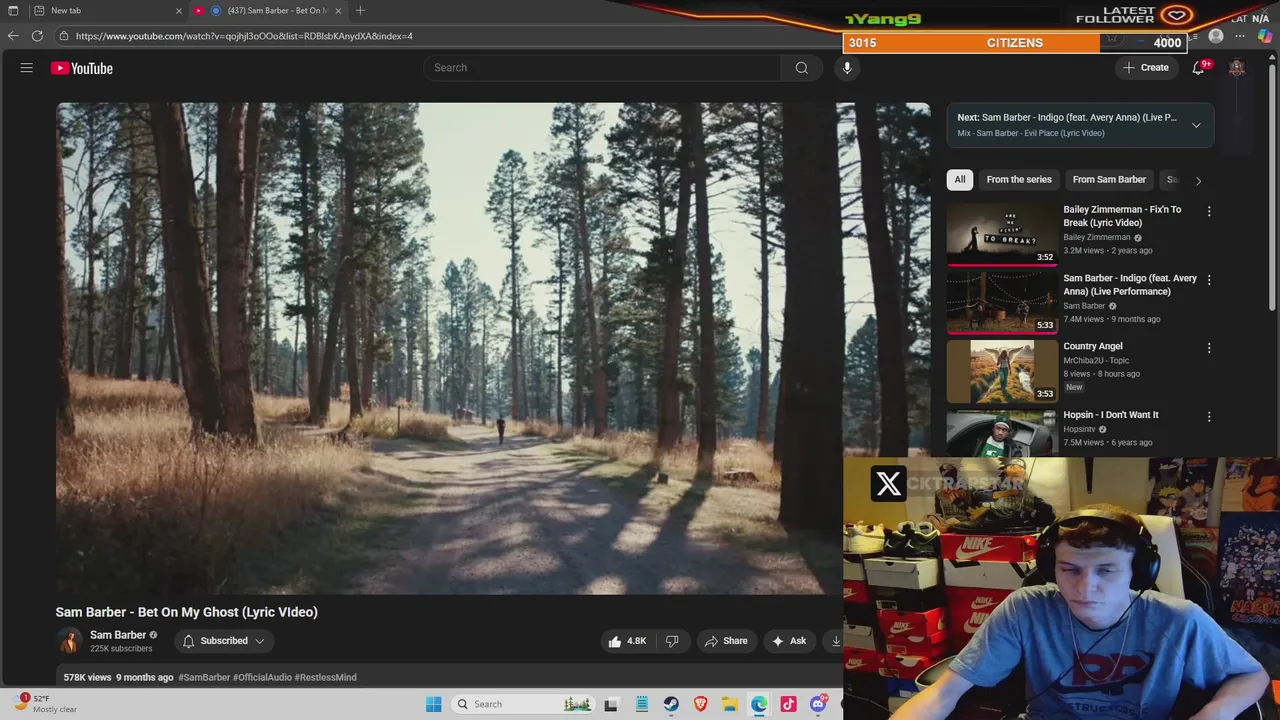Open the #SamBarber hashtag
The image size is (1280, 720).
coord(204,677)
